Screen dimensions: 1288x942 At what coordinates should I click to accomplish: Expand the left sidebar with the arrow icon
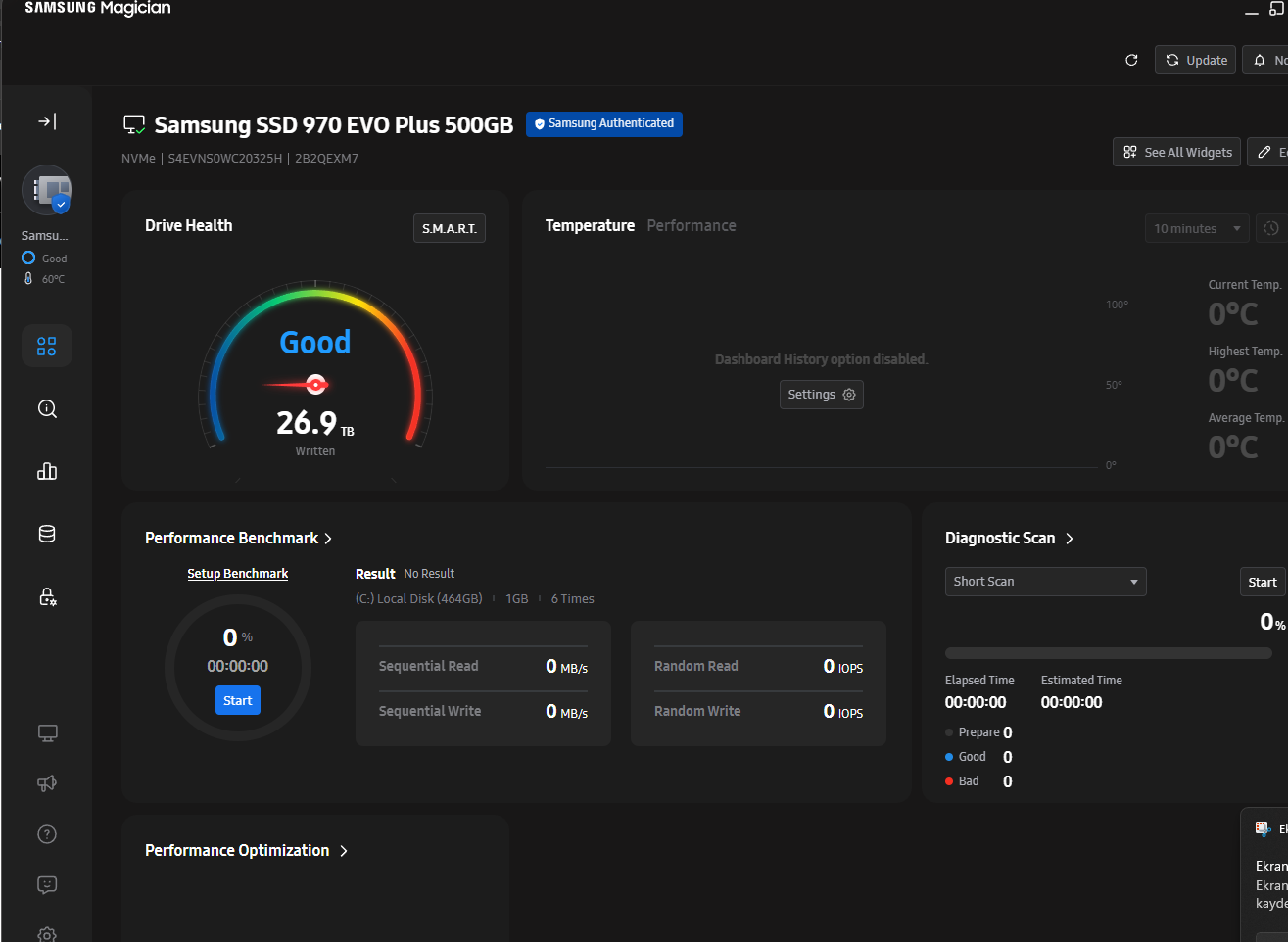coord(47,121)
